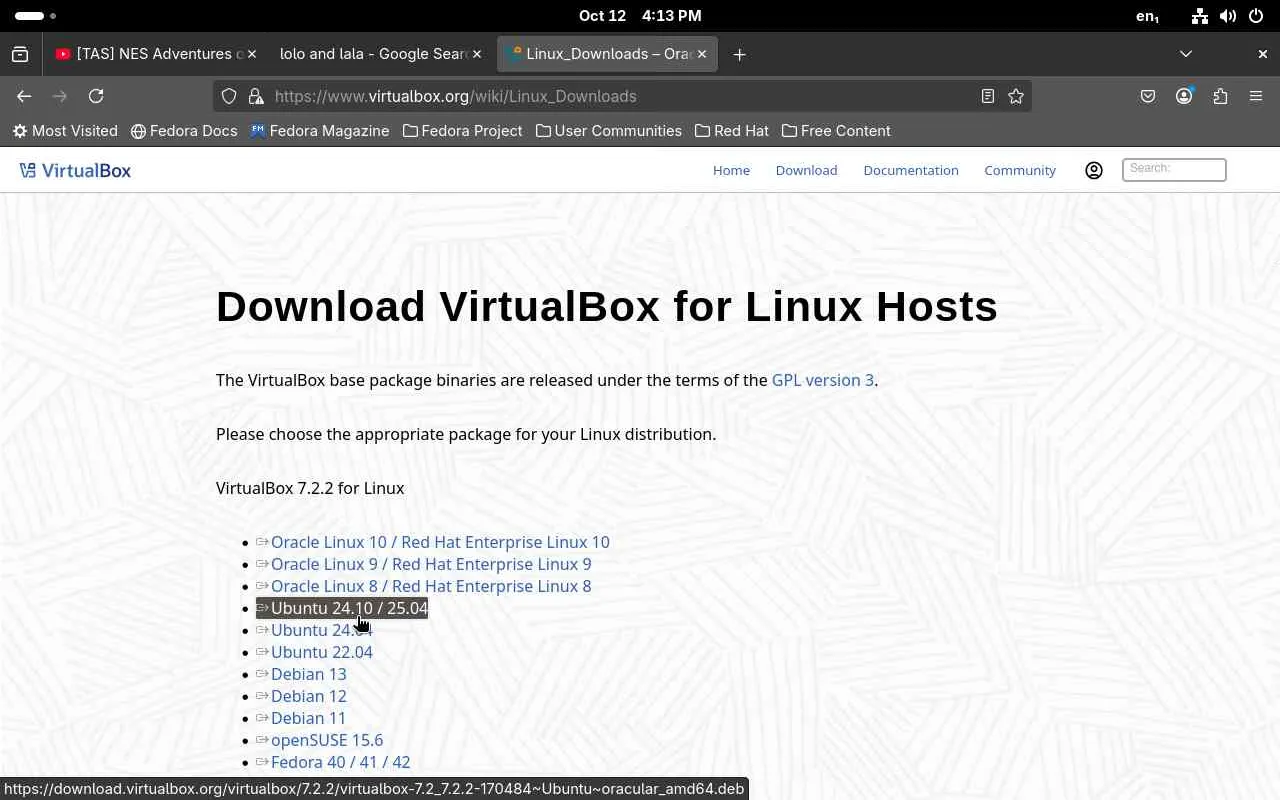The width and height of the screenshot is (1280, 800).
Task: Switch to the TAS NES Adventures tab
Action: (x=156, y=54)
